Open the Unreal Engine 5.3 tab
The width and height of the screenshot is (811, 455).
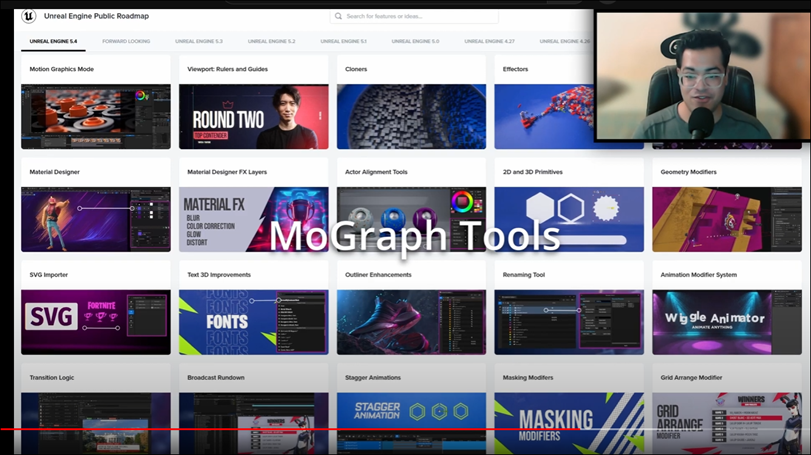coord(199,41)
